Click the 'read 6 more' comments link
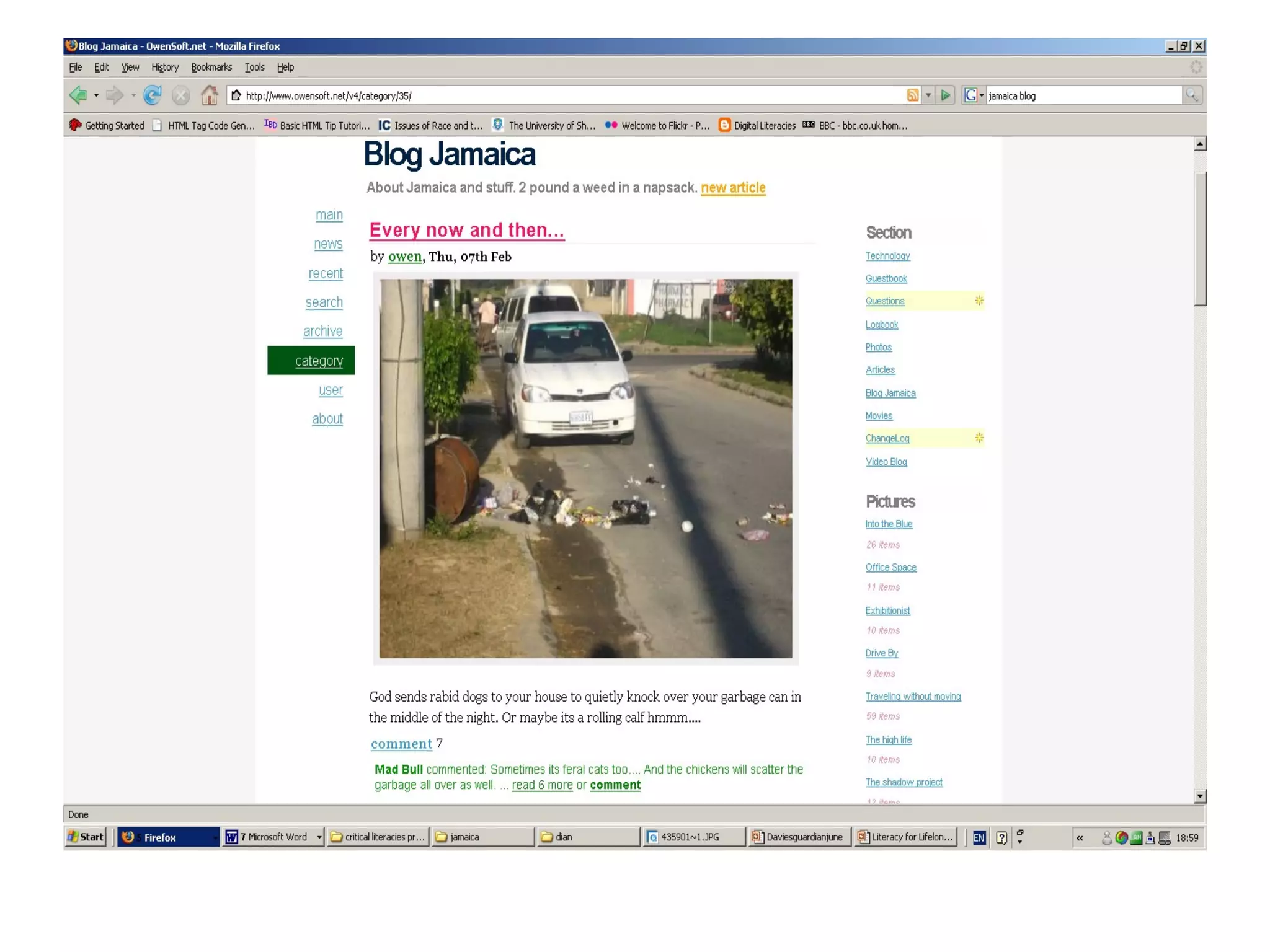This screenshot has height=952, width=1270. click(542, 785)
